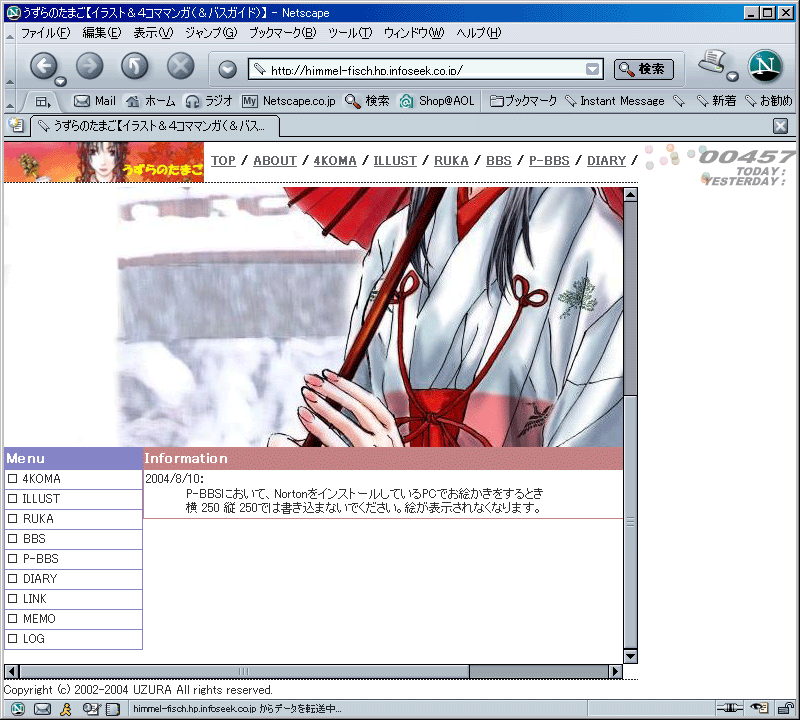Open the Address Book icon in status bar
800x720 pixels.
pyautogui.click(x=113, y=709)
